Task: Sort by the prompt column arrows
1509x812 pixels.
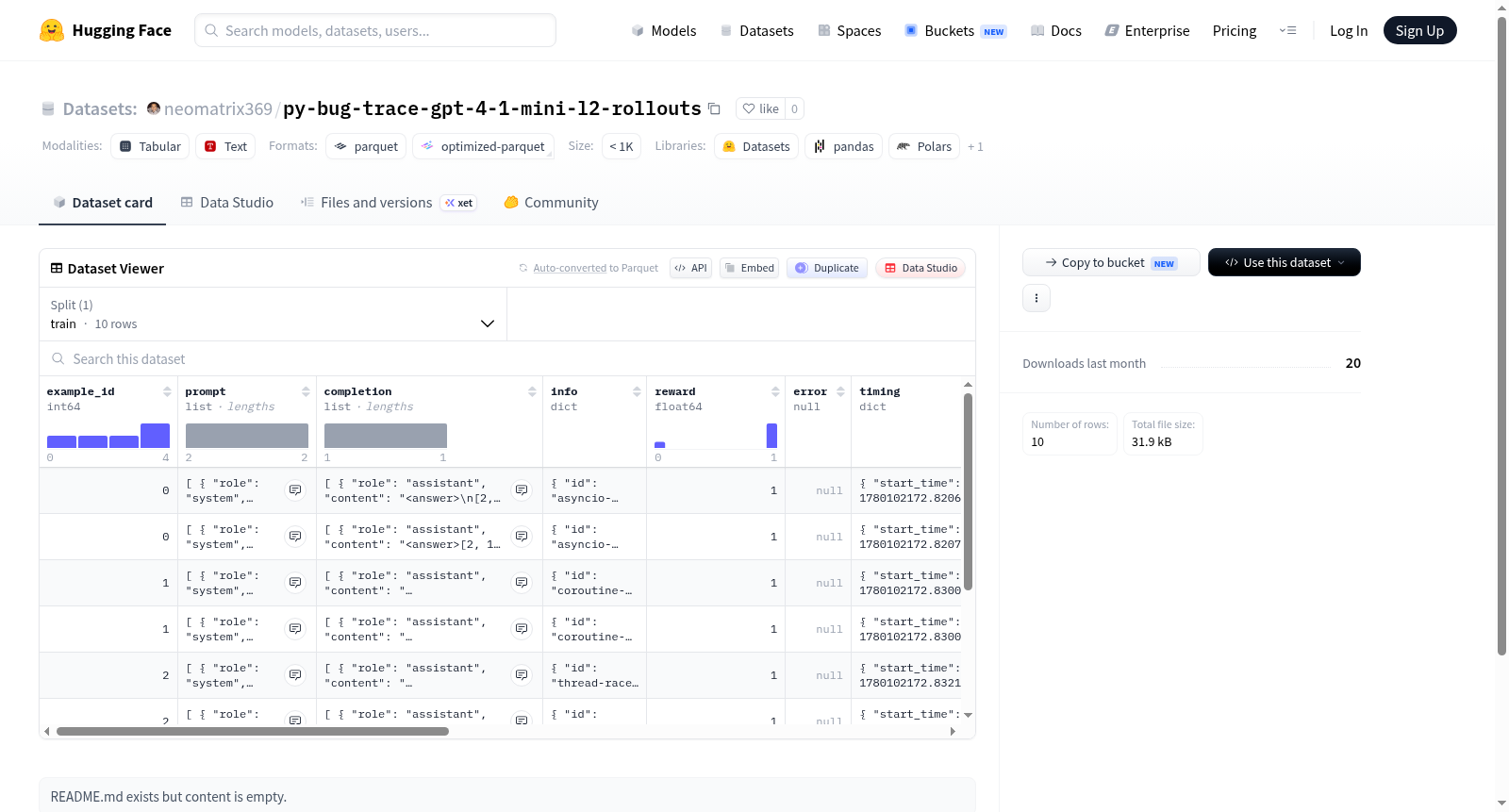Action: point(306,391)
